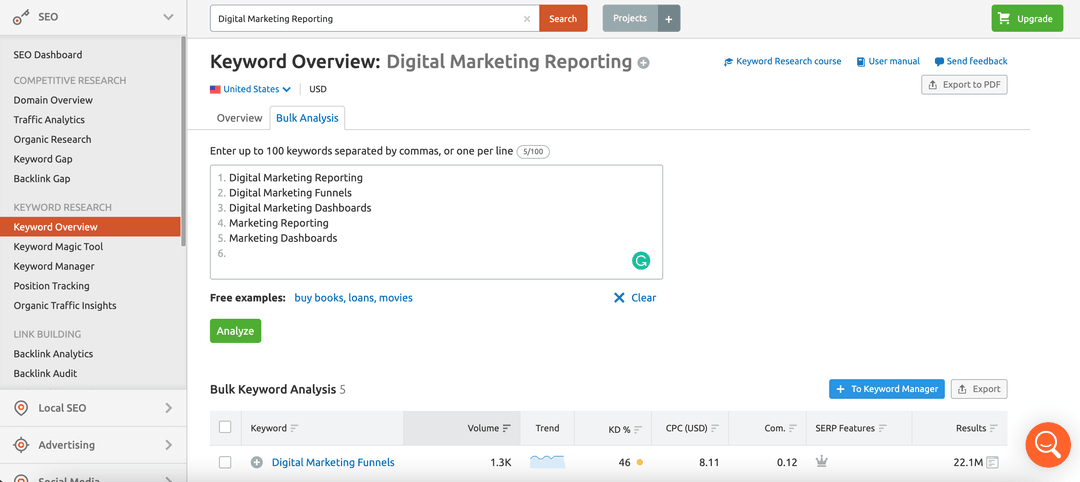Screen dimensions: 1080x482
Task: Click the SEO key icon in sidebar
Action: tap(21, 17)
